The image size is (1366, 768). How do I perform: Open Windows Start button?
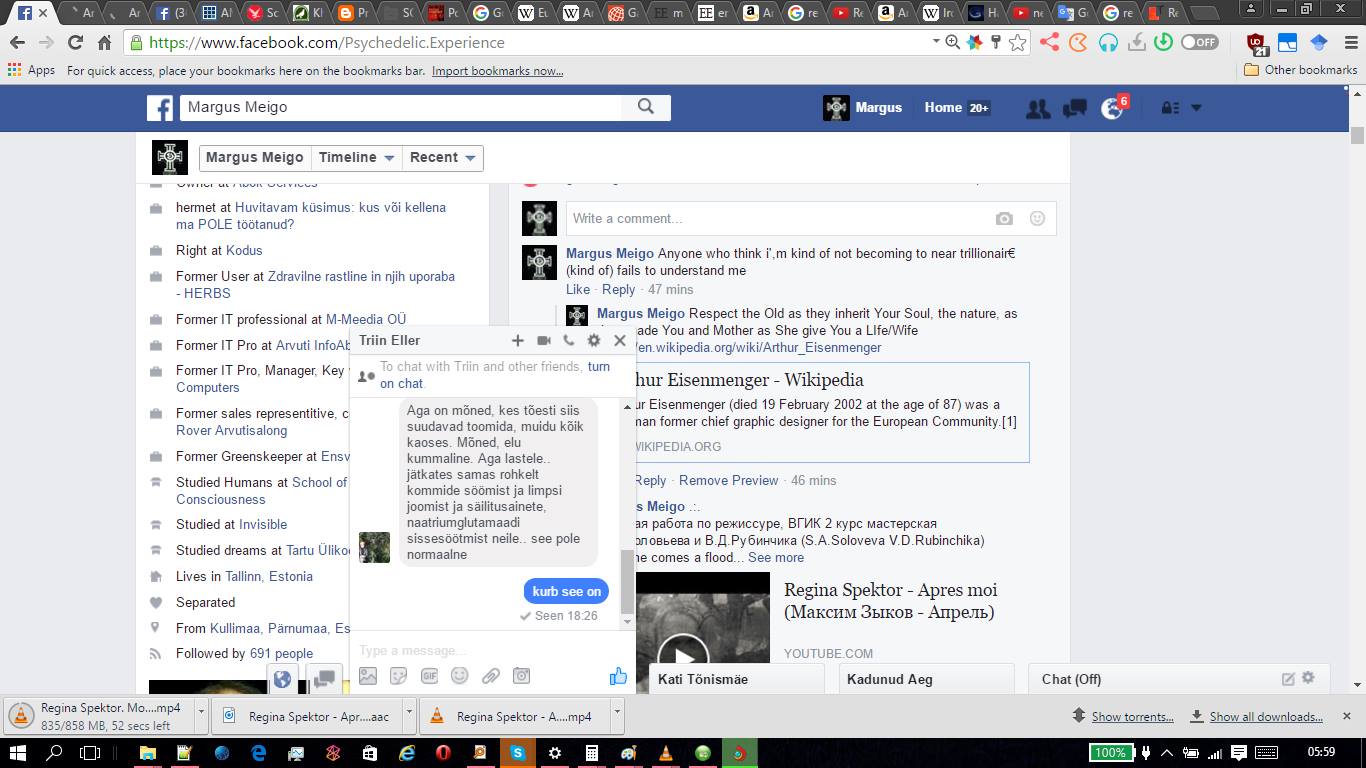18,753
